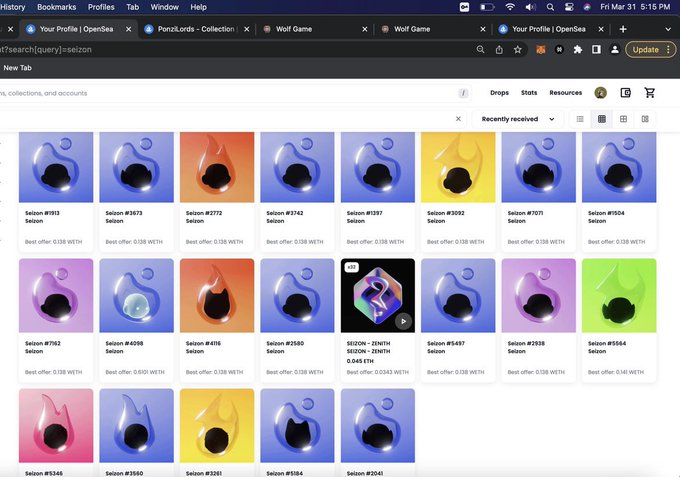
Task: Select the mosaic view layout icon
Action: click(x=645, y=119)
